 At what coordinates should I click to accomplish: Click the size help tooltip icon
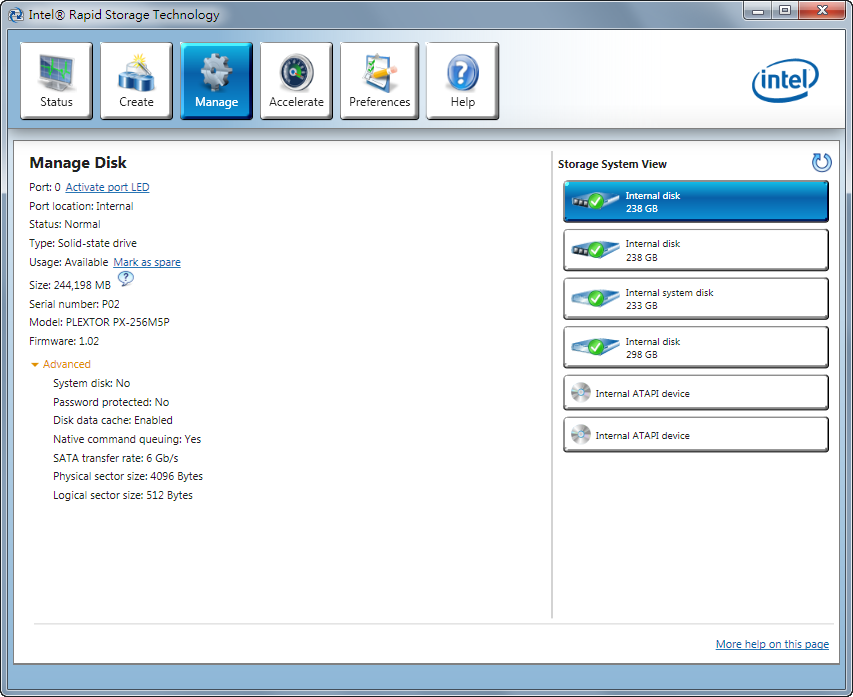(126, 280)
